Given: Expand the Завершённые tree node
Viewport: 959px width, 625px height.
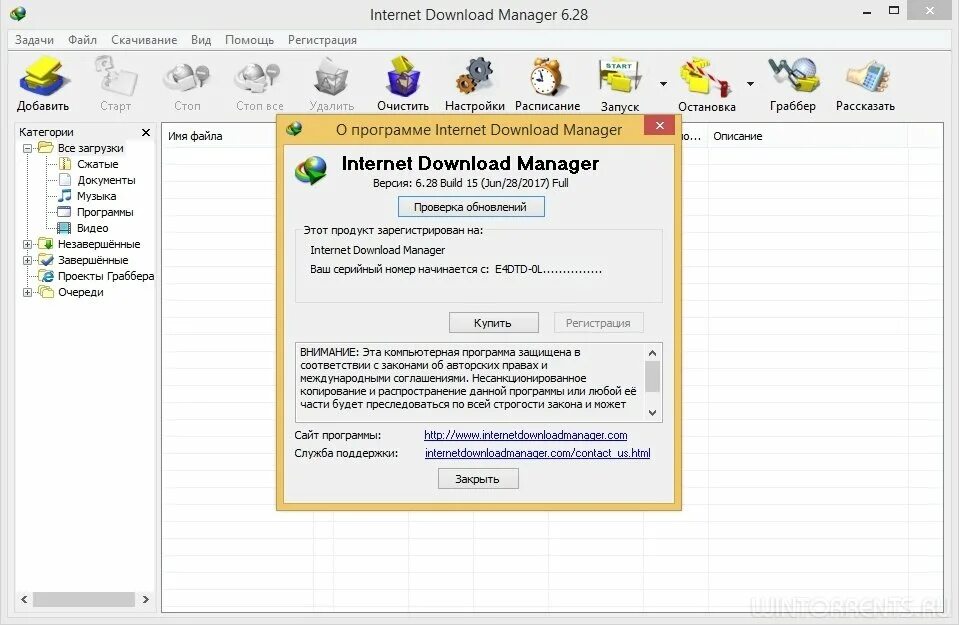Looking at the screenshot, I should coord(28,260).
